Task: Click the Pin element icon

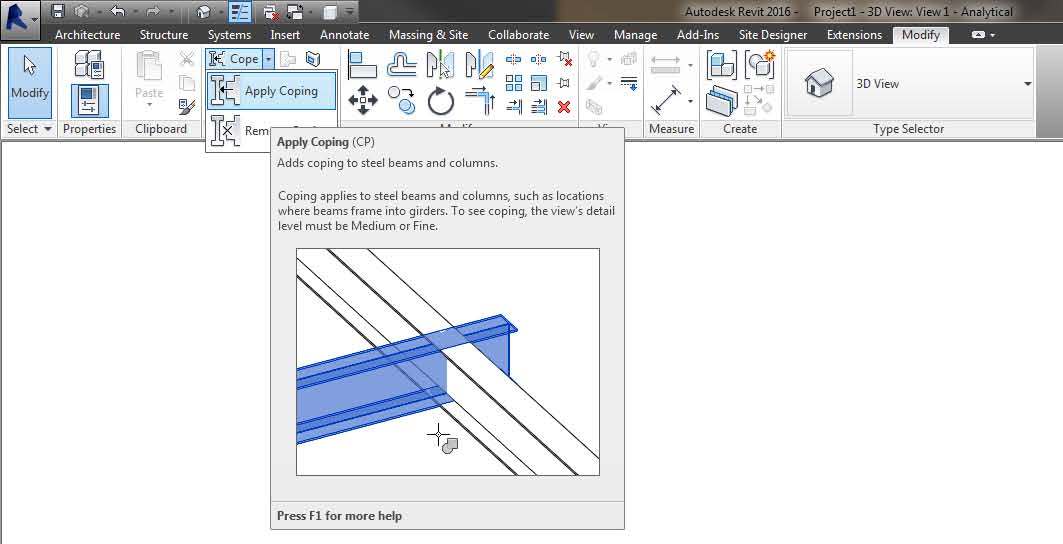Action: click(x=564, y=83)
